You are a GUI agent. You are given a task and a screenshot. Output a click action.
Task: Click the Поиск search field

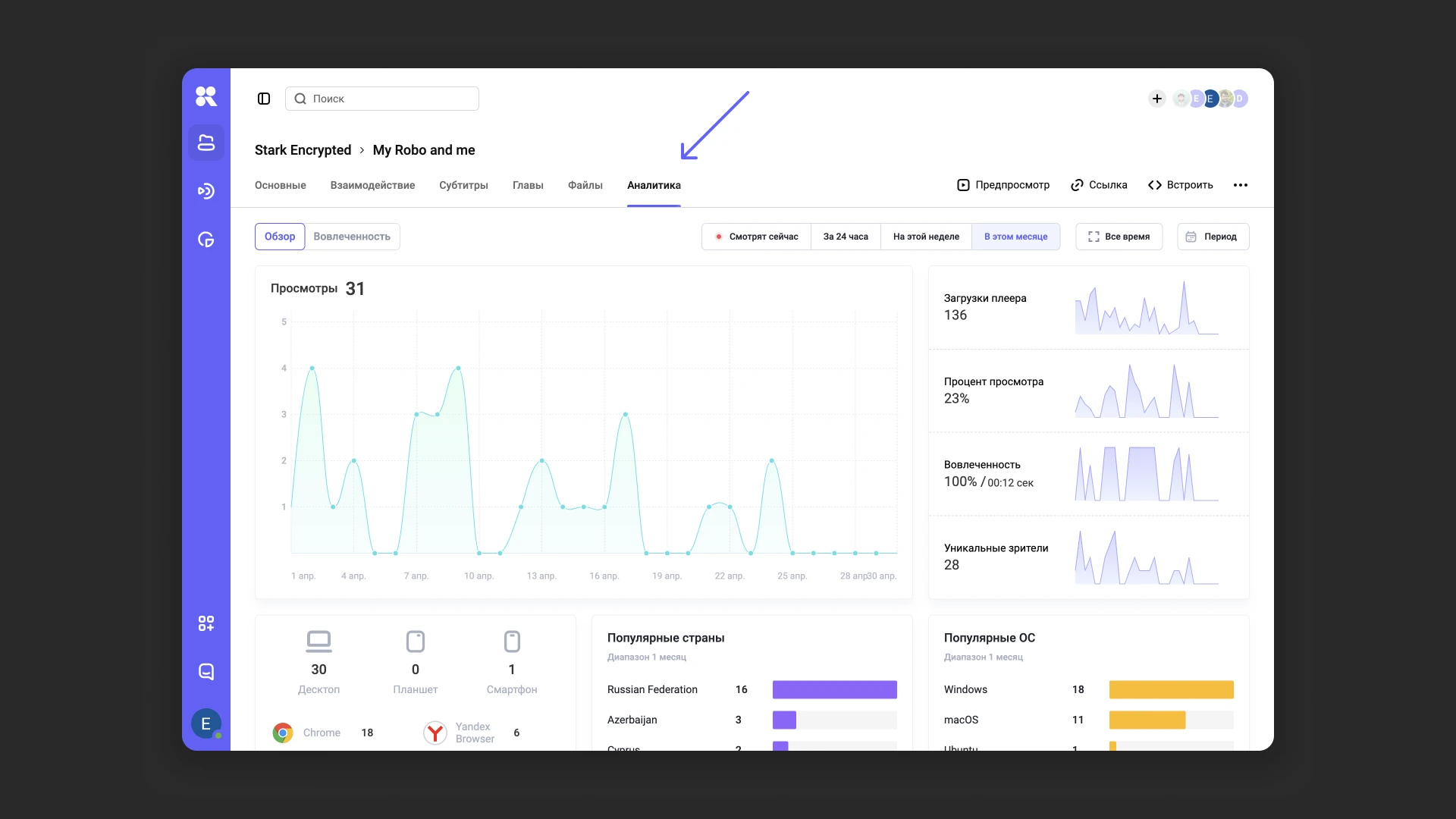click(382, 99)
